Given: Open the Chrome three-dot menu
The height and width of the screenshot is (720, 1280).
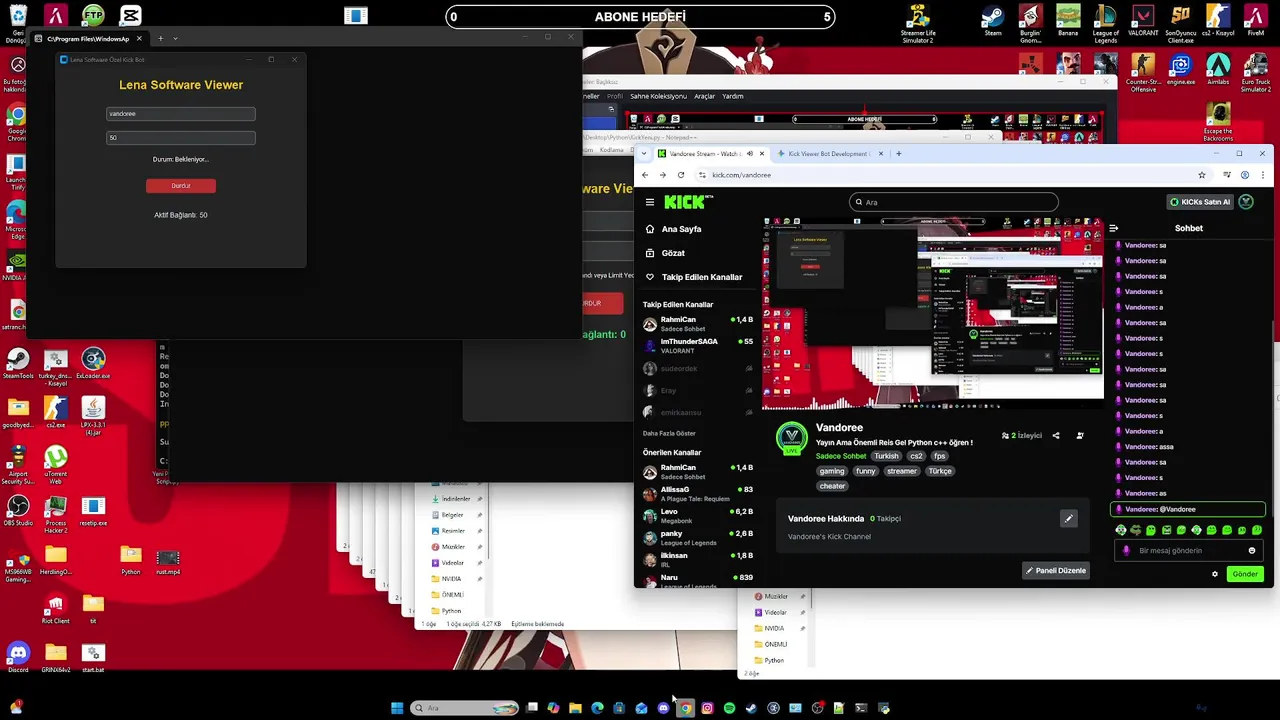Looking at the screenshot, I should (1262, 175).
